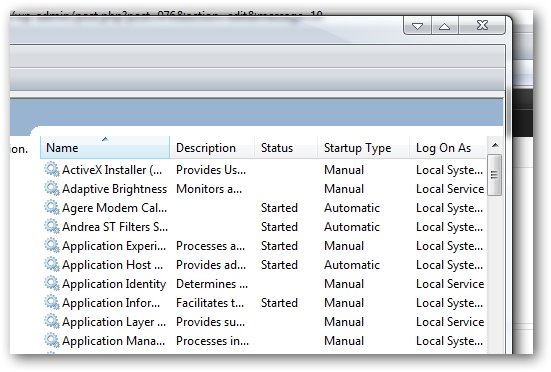
Task: Click Local Service logon for Application Layer
Action: (x=450, y=322)
